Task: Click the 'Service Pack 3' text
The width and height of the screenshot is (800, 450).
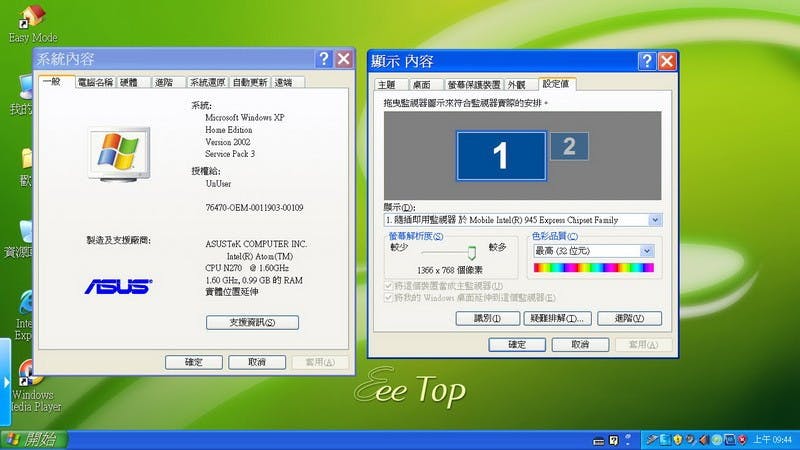Action: 230,154
